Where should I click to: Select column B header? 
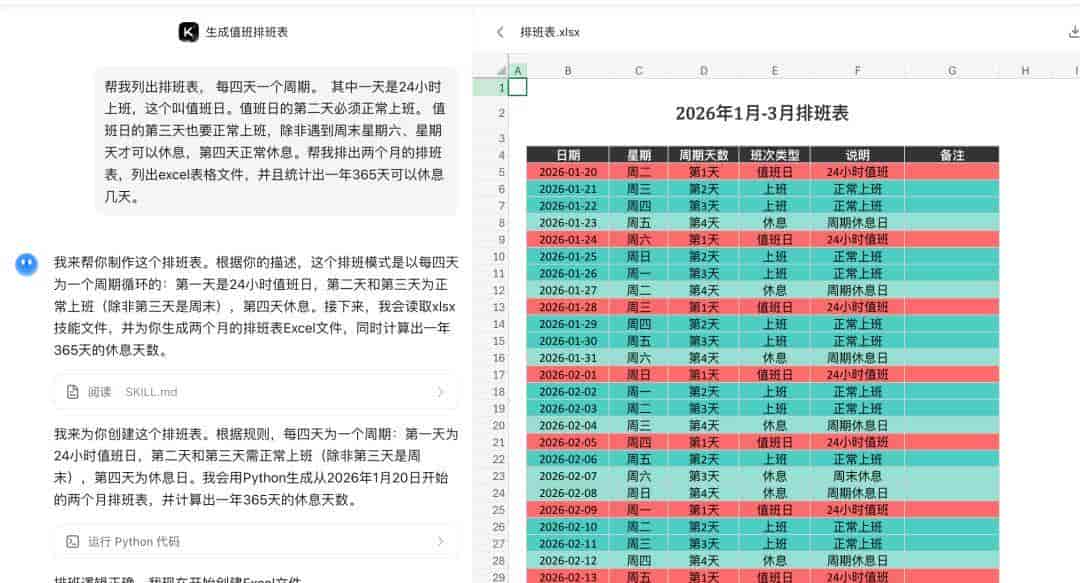[568, 70]
